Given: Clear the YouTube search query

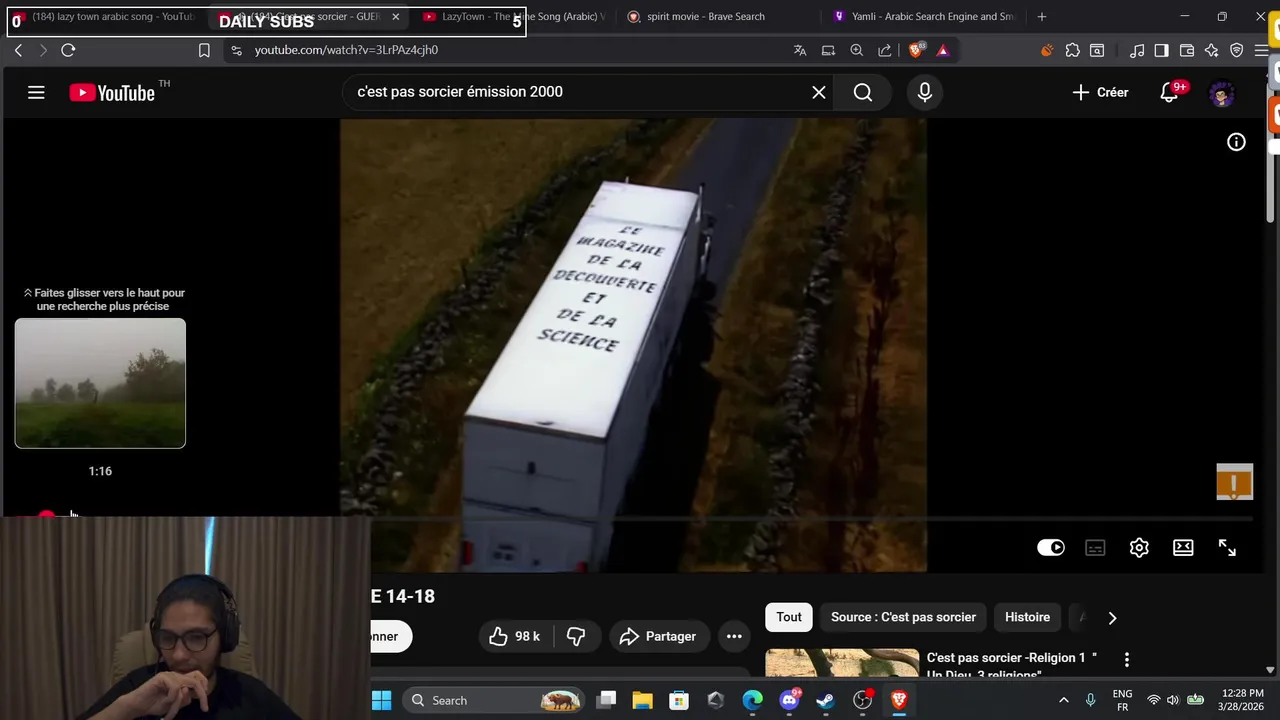Looking at the screenshot, I should click(819, 92).
